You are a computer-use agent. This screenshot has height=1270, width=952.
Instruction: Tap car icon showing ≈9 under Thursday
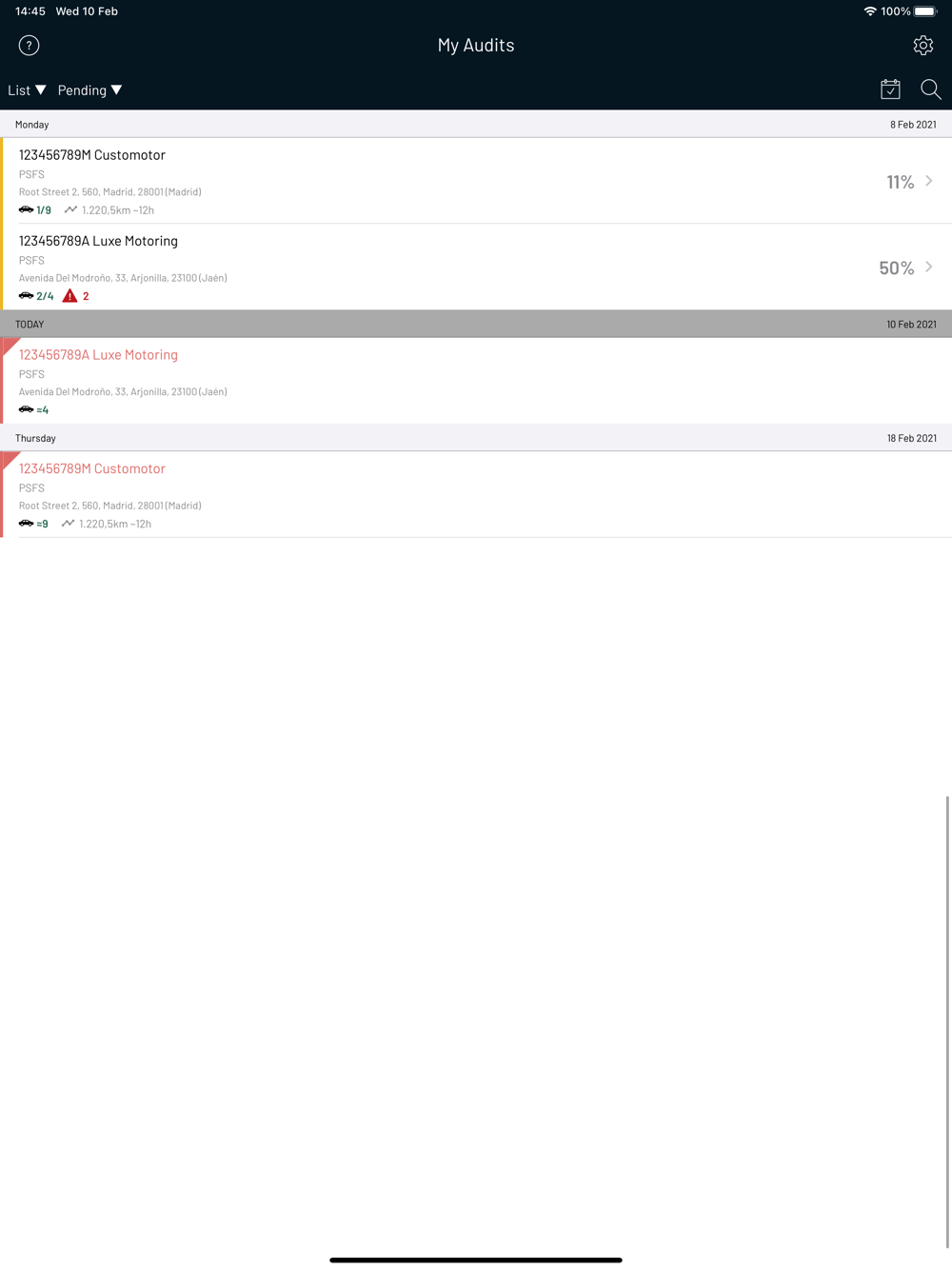26,524
